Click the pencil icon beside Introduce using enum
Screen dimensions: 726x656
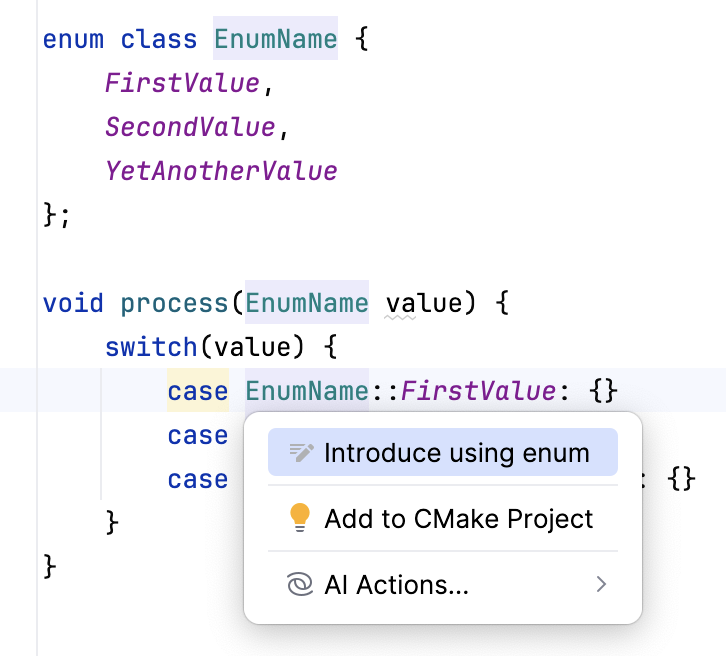tap(301, 453)
